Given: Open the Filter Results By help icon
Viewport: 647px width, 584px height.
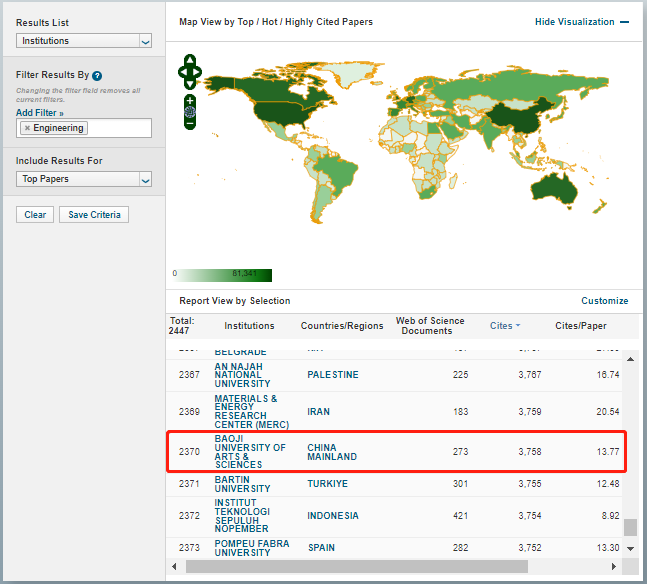Looking at the screenshot, I should (x=97, y=76).
